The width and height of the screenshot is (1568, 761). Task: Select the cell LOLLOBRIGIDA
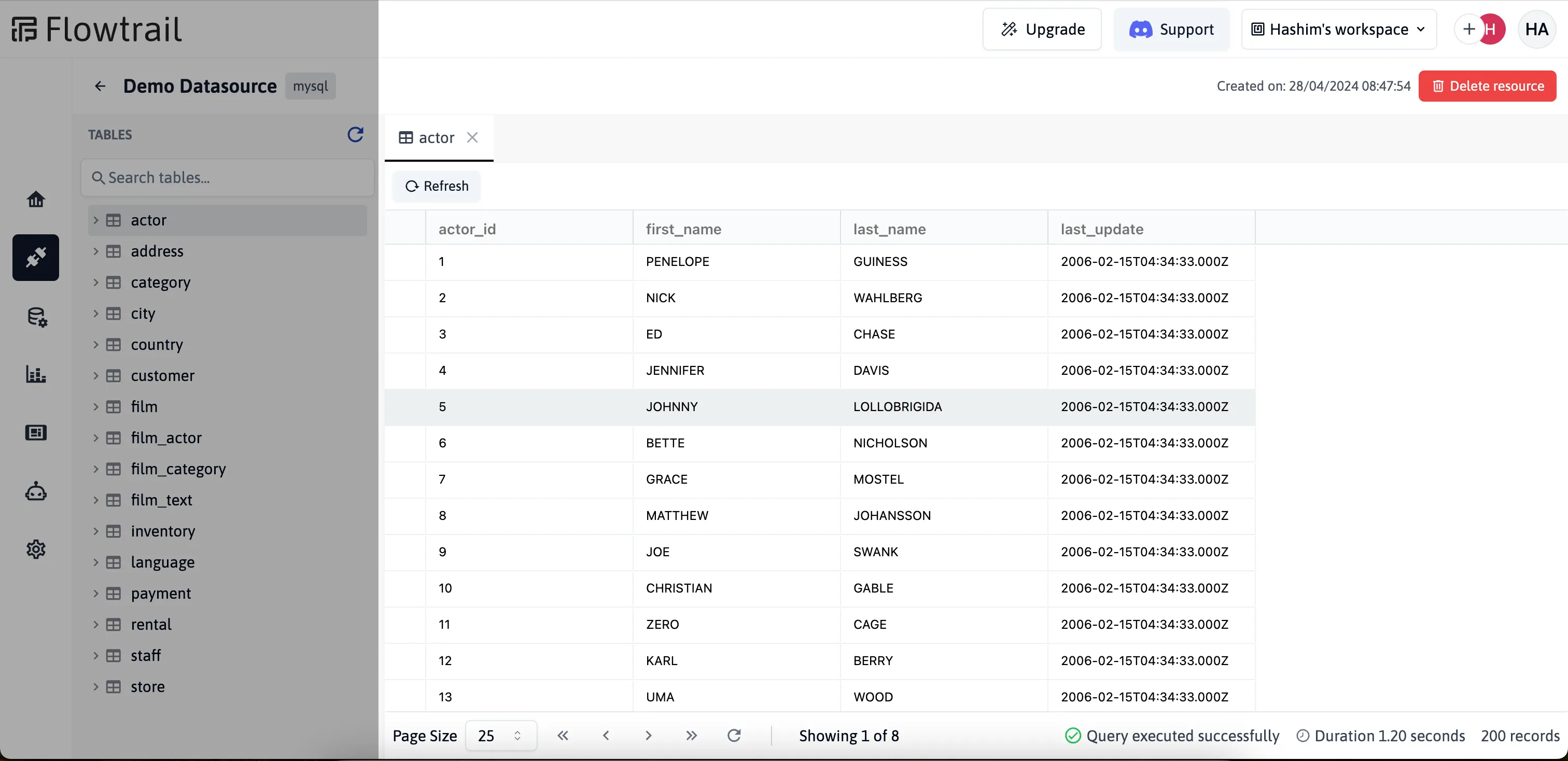tap(944, 407)
